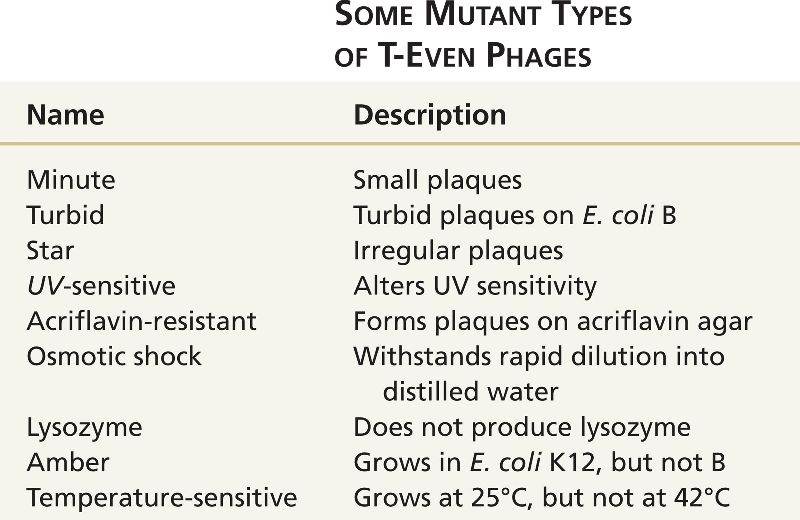Click the "Temperature-sensitive" row name
Viewport: 800px width, 520px height.
pyautogui.click(x=162, y=498)
